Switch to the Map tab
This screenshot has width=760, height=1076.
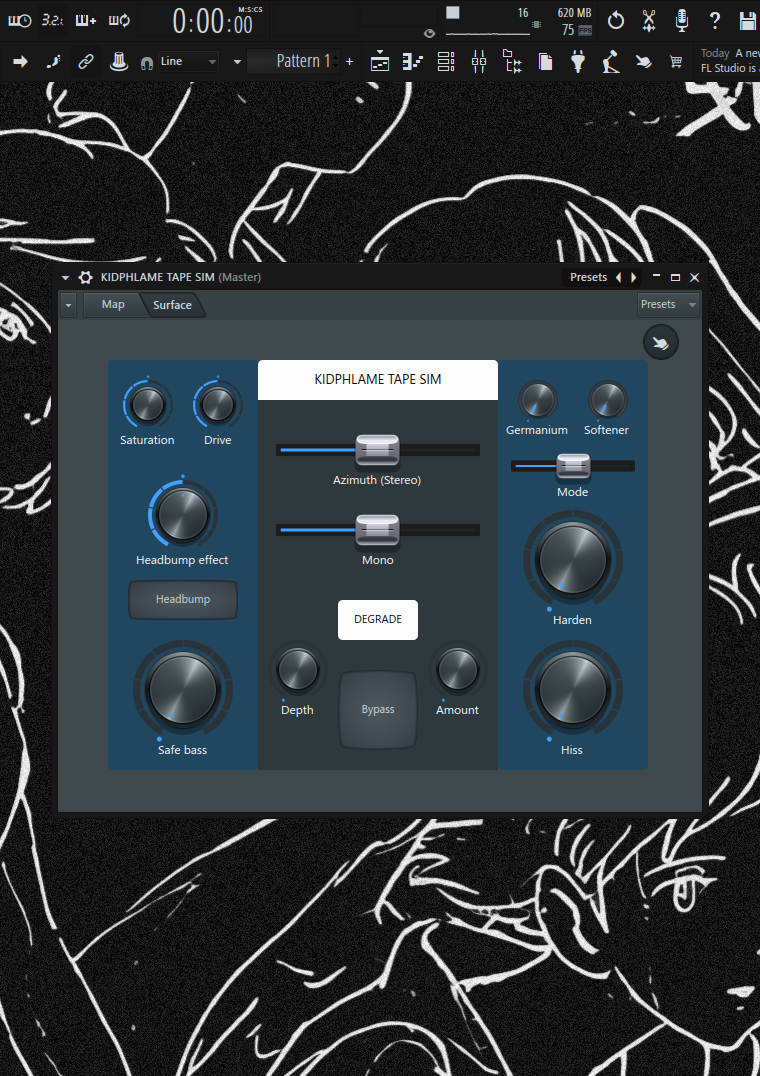tap(113, 305)
